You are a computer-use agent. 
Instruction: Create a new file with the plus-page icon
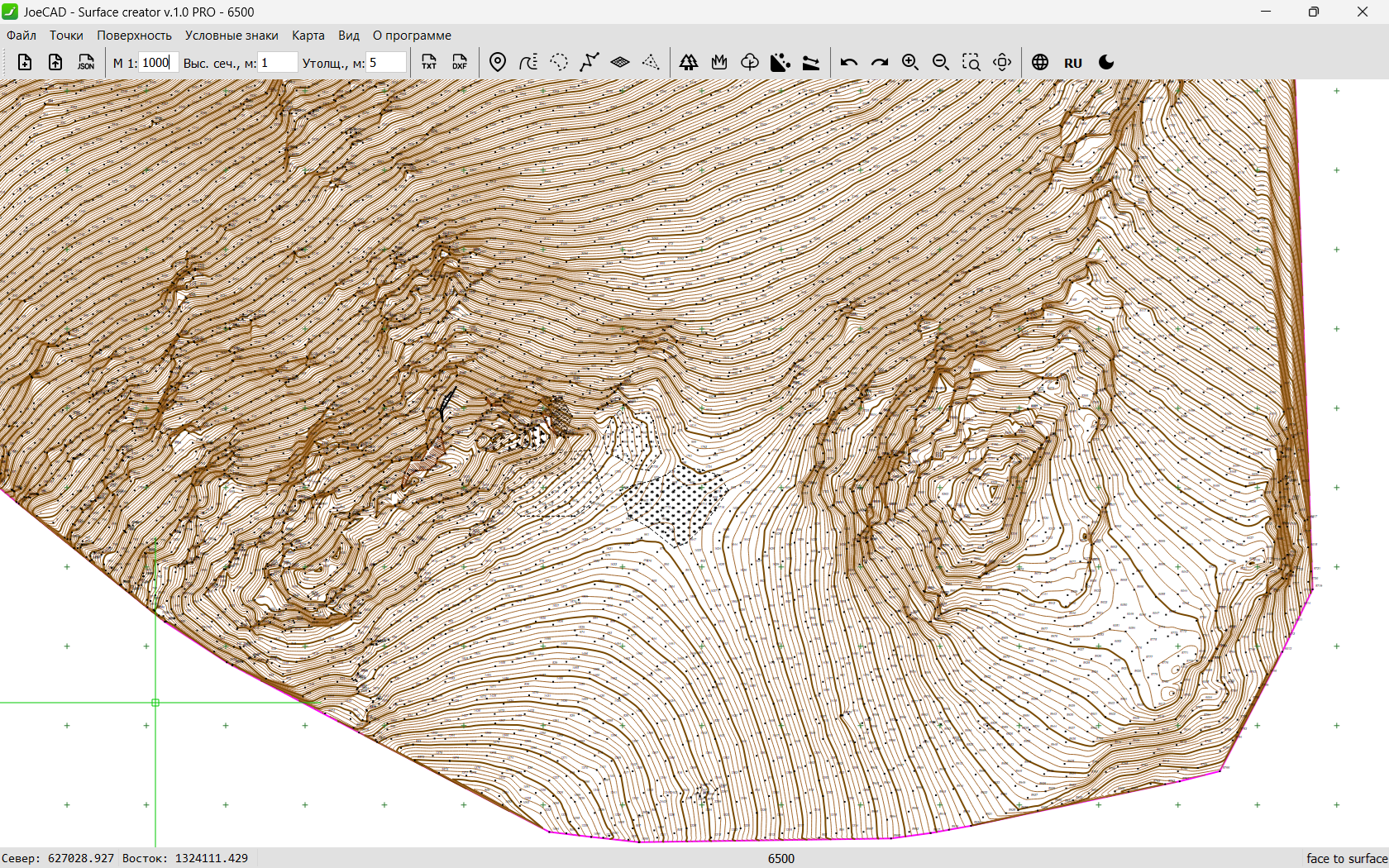click(25, 62)
